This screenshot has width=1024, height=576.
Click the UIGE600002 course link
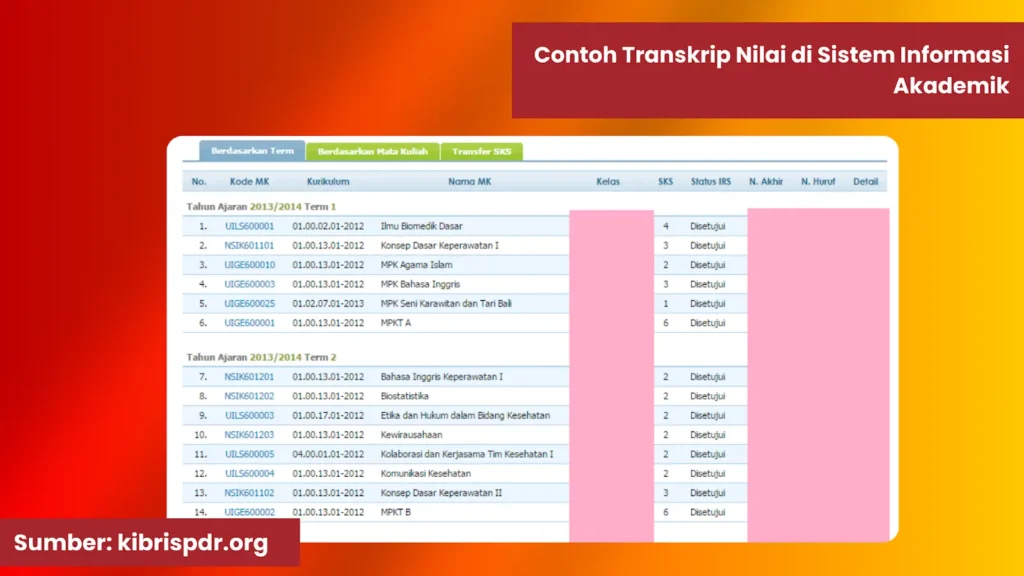tap(249, 512)
